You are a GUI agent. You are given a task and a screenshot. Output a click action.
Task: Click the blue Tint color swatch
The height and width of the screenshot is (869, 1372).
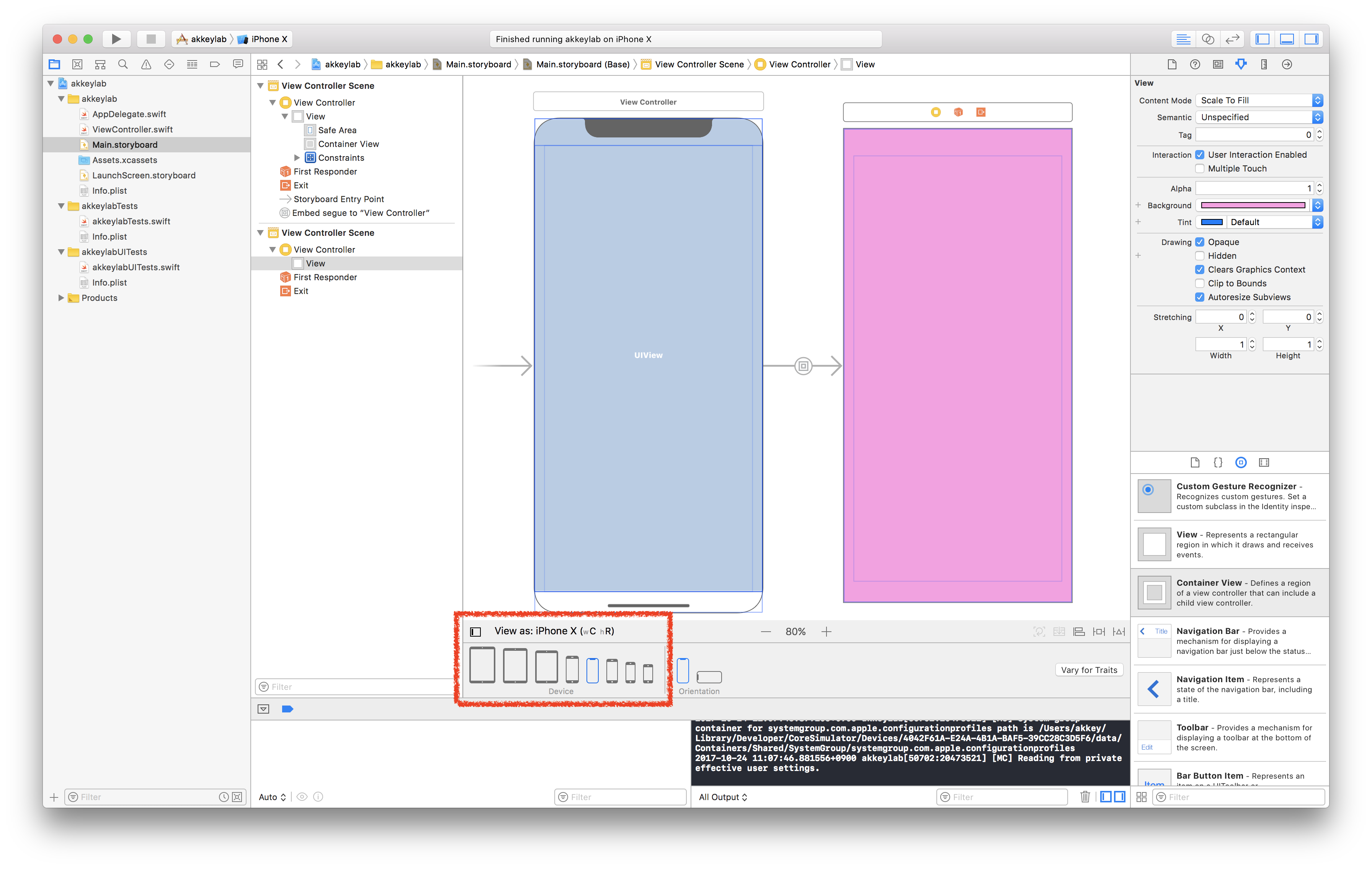click(1211, 222)
